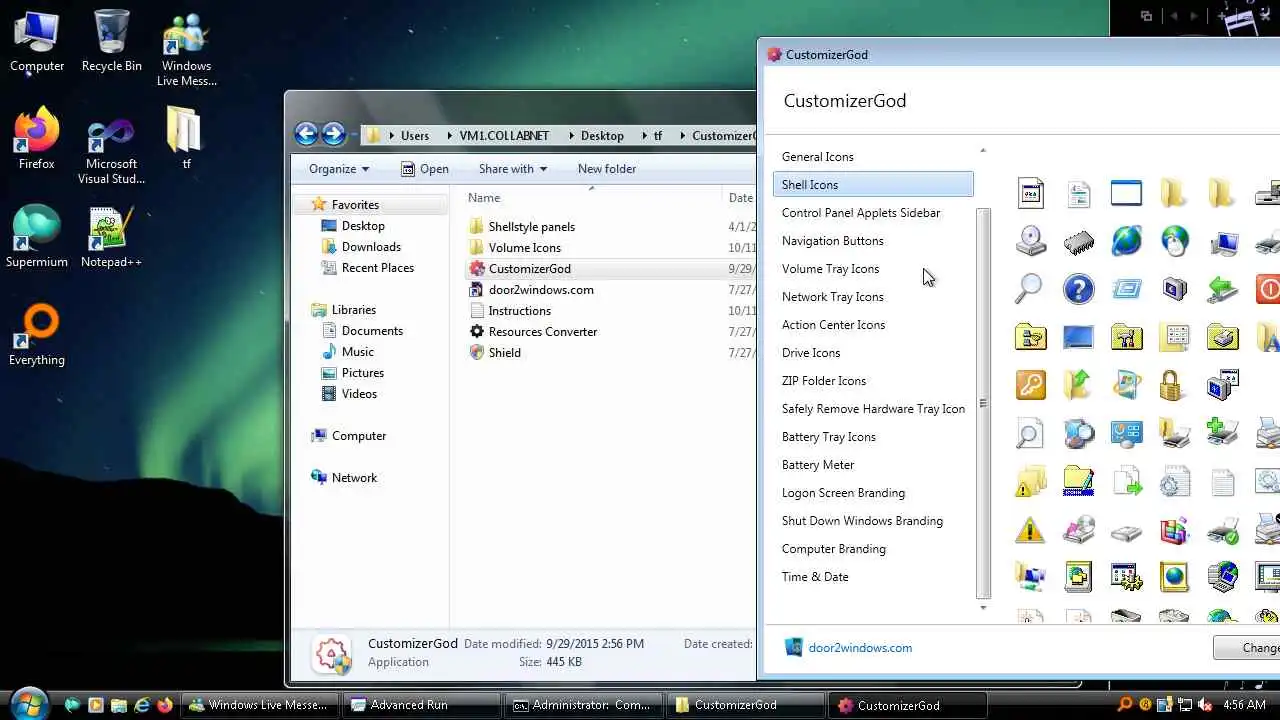Select the Internet Explorer globe icon
The height and width of the screenshot is (720, 1280).
click(1126, 241)
